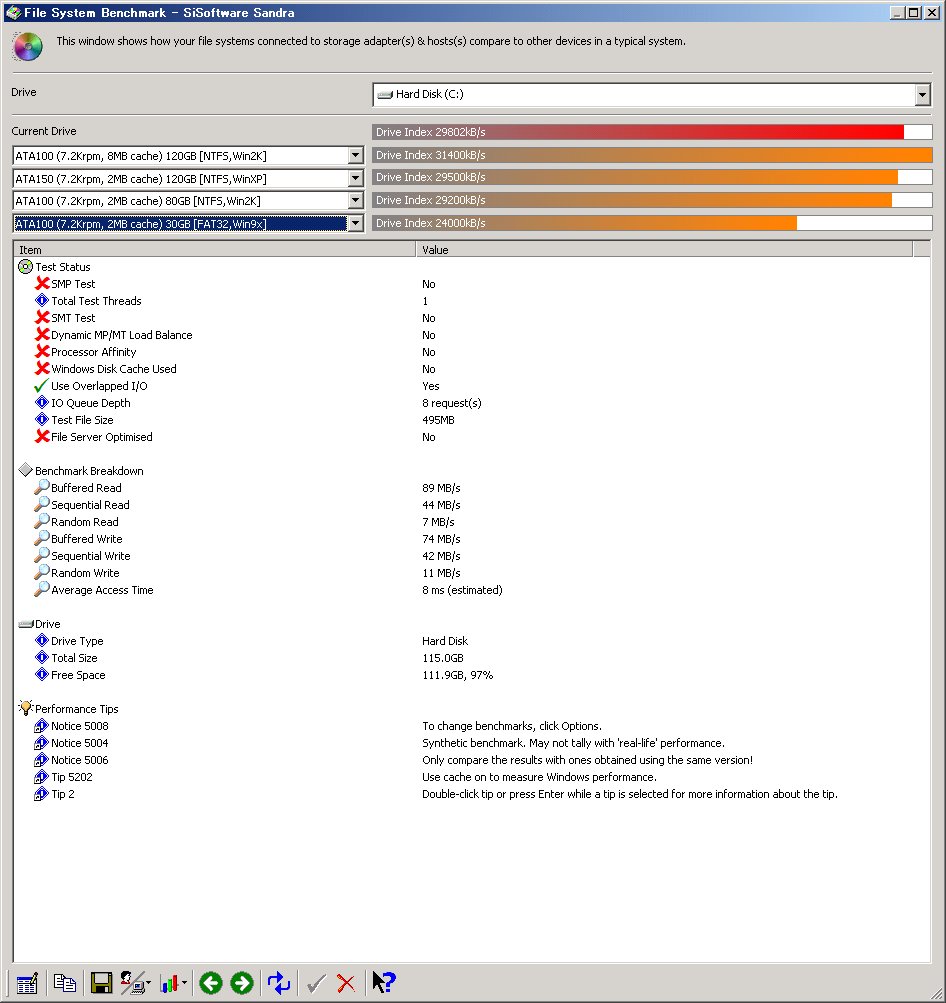This screenshot has height=1003, width=946.
Task: Click the info icon beside IO Queue Depth
Action: click(42, 402)
